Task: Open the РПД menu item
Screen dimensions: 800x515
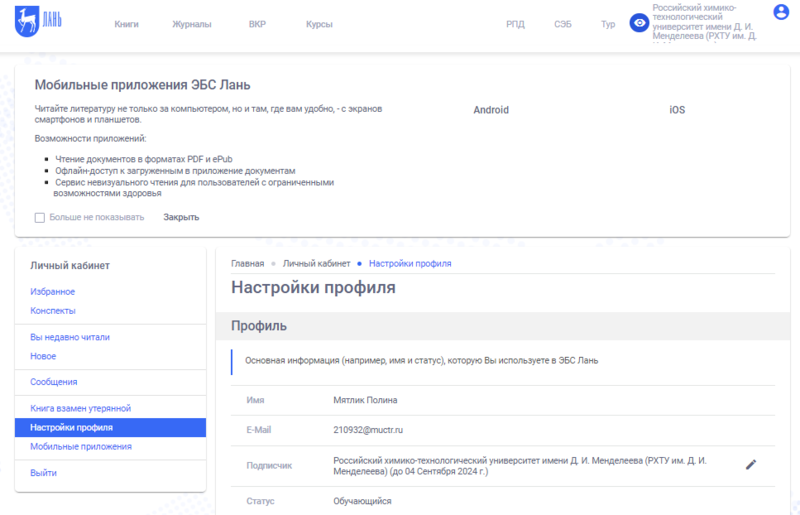Action: pyautogui.click(x=515, y=24)
